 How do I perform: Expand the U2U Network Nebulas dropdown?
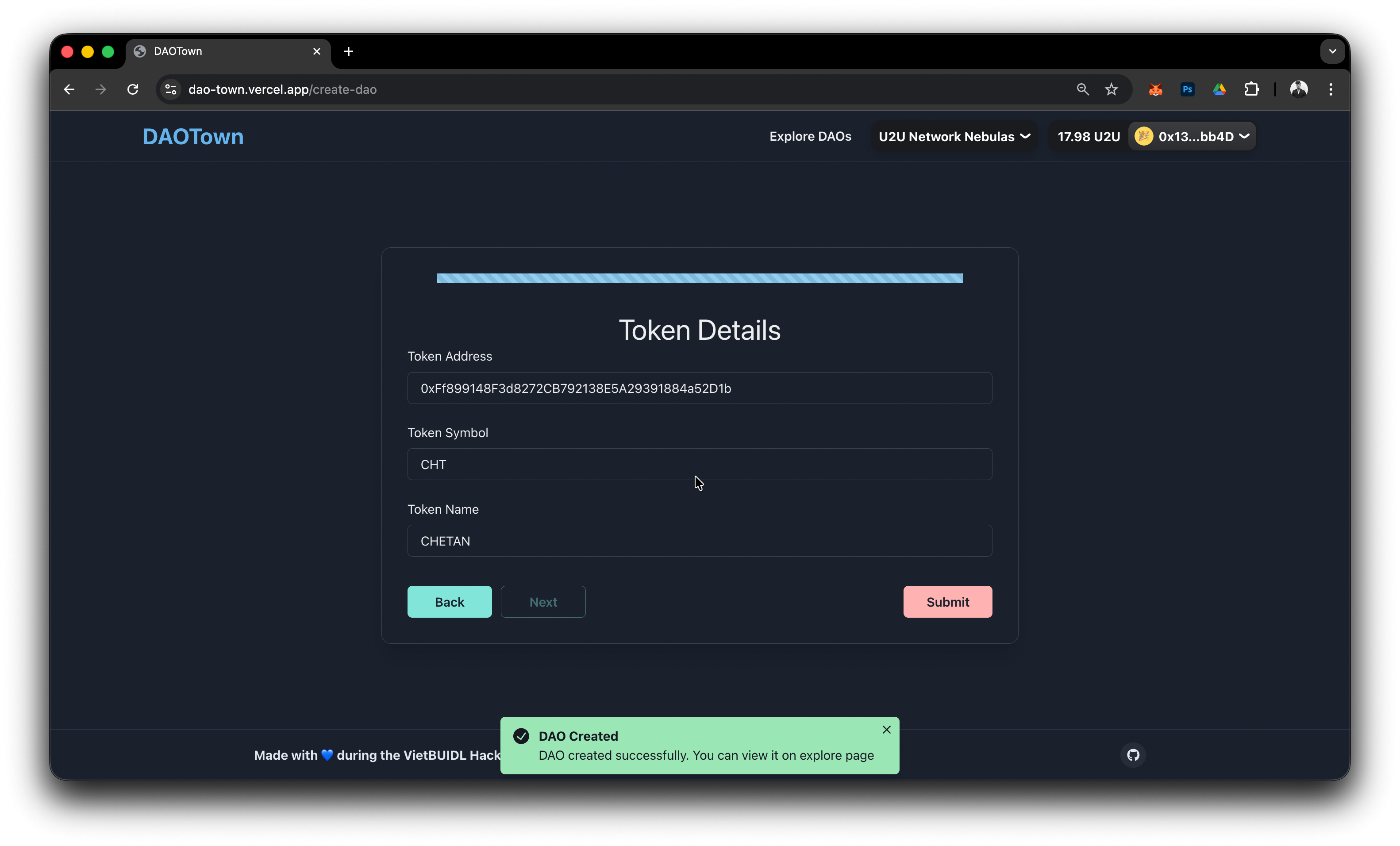pyautogui.click(x=954, y=136)
